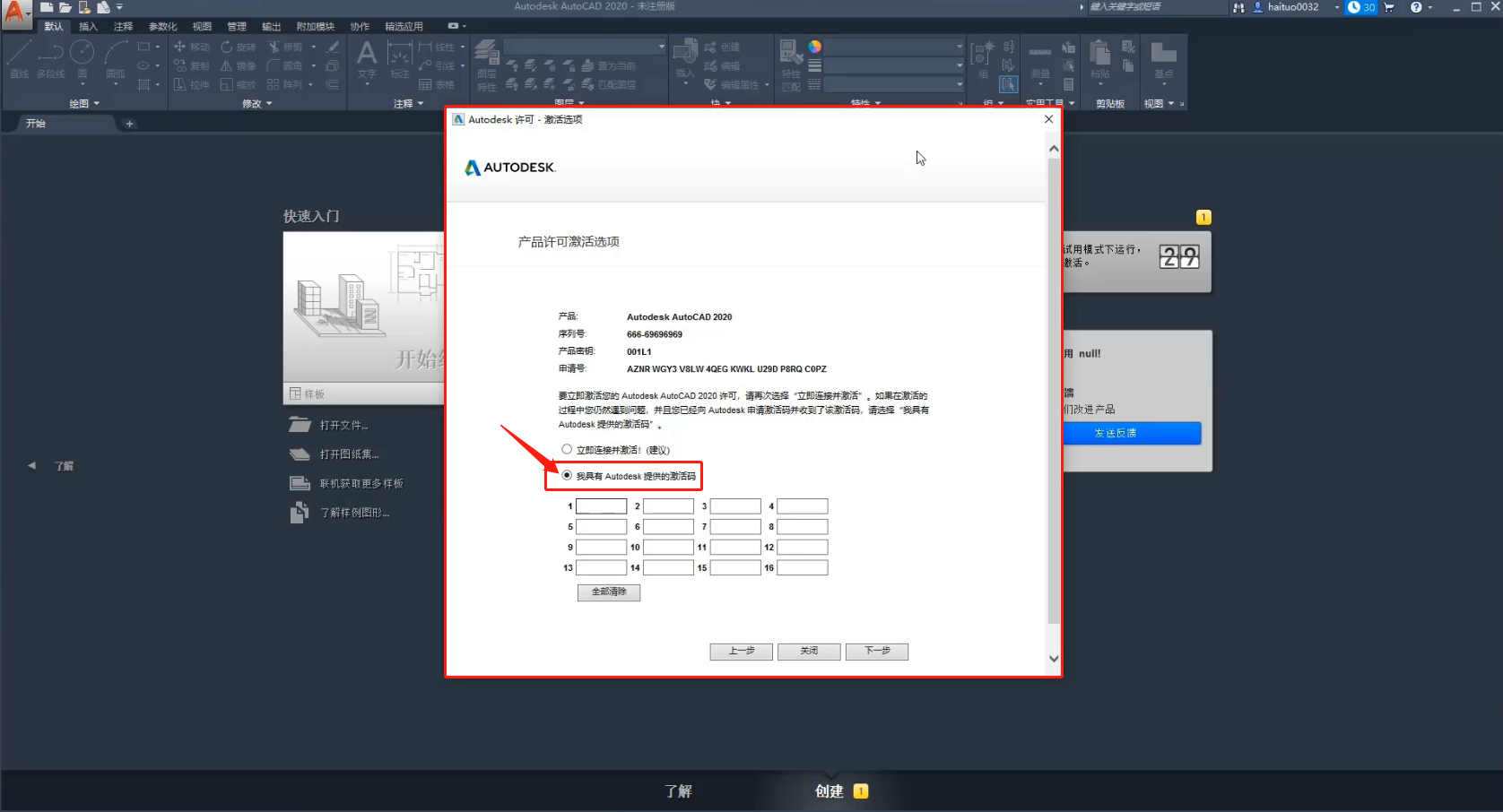Expand the Templates (样板) dropdown bar

(x=364, y=393)
